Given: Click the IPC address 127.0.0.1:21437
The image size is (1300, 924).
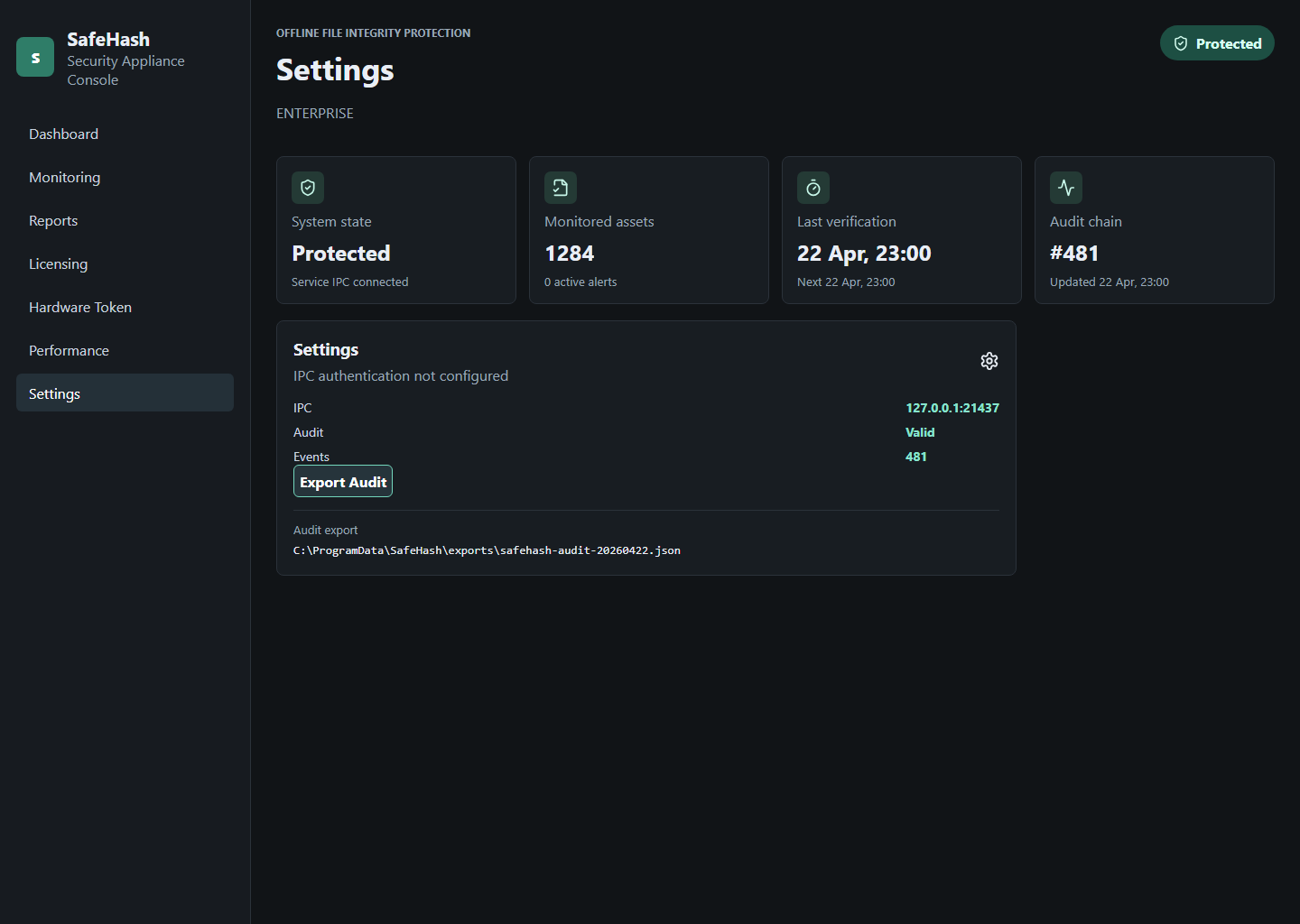Looking at the screenshot, I should (952, 407).
